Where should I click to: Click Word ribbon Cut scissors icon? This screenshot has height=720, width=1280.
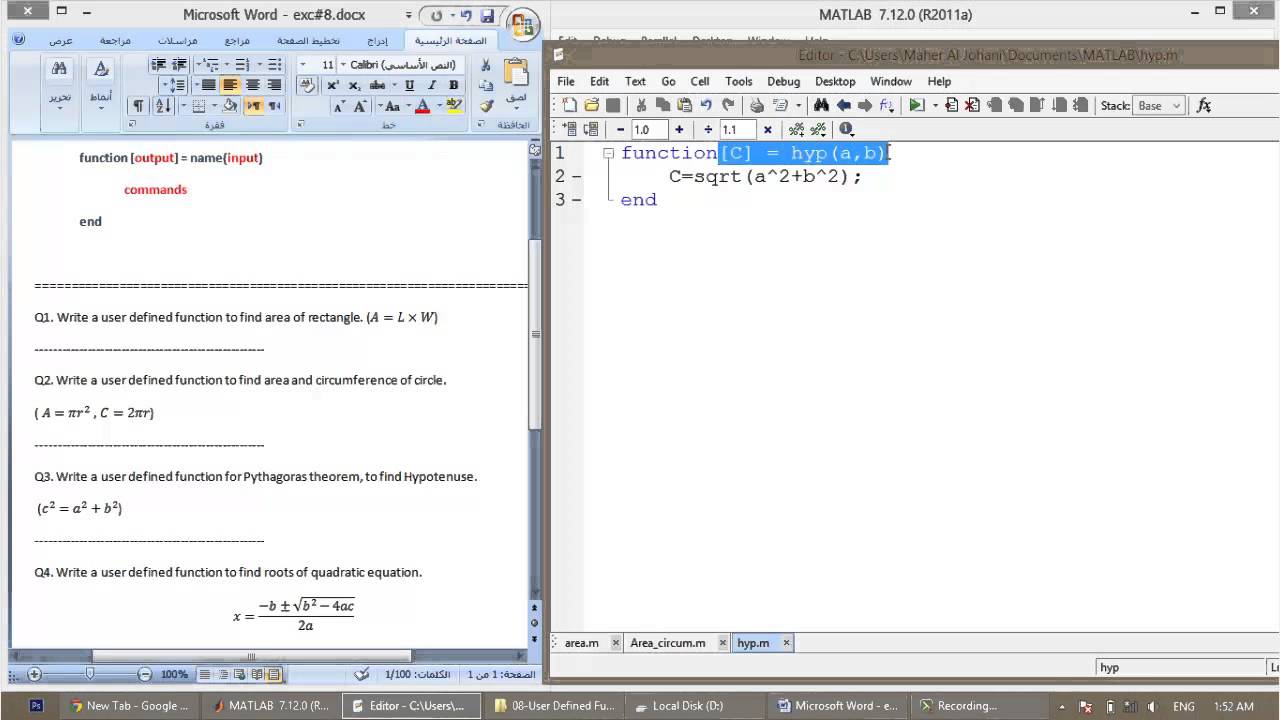[x=486, y=65]
